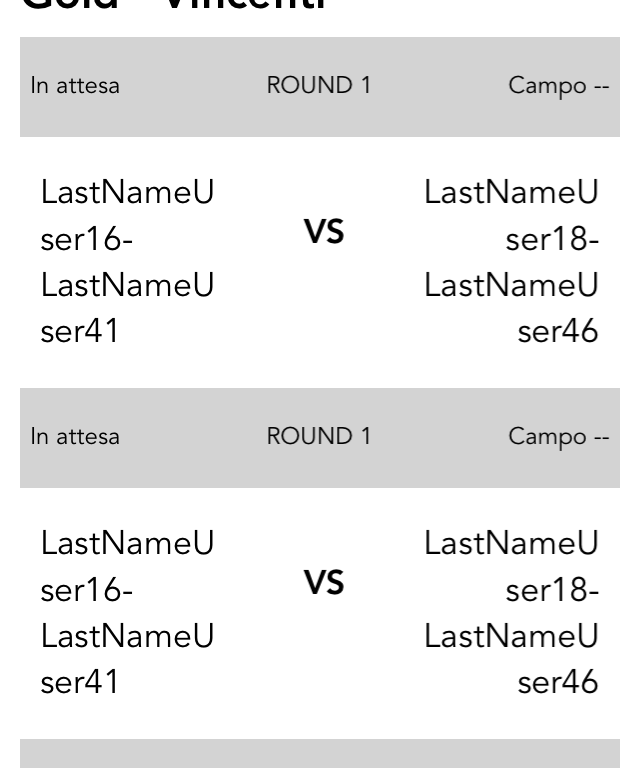This screenshot has width=640, height=768.
Task: Click 'Campo --' field in second match header
Action: [559, 437]
